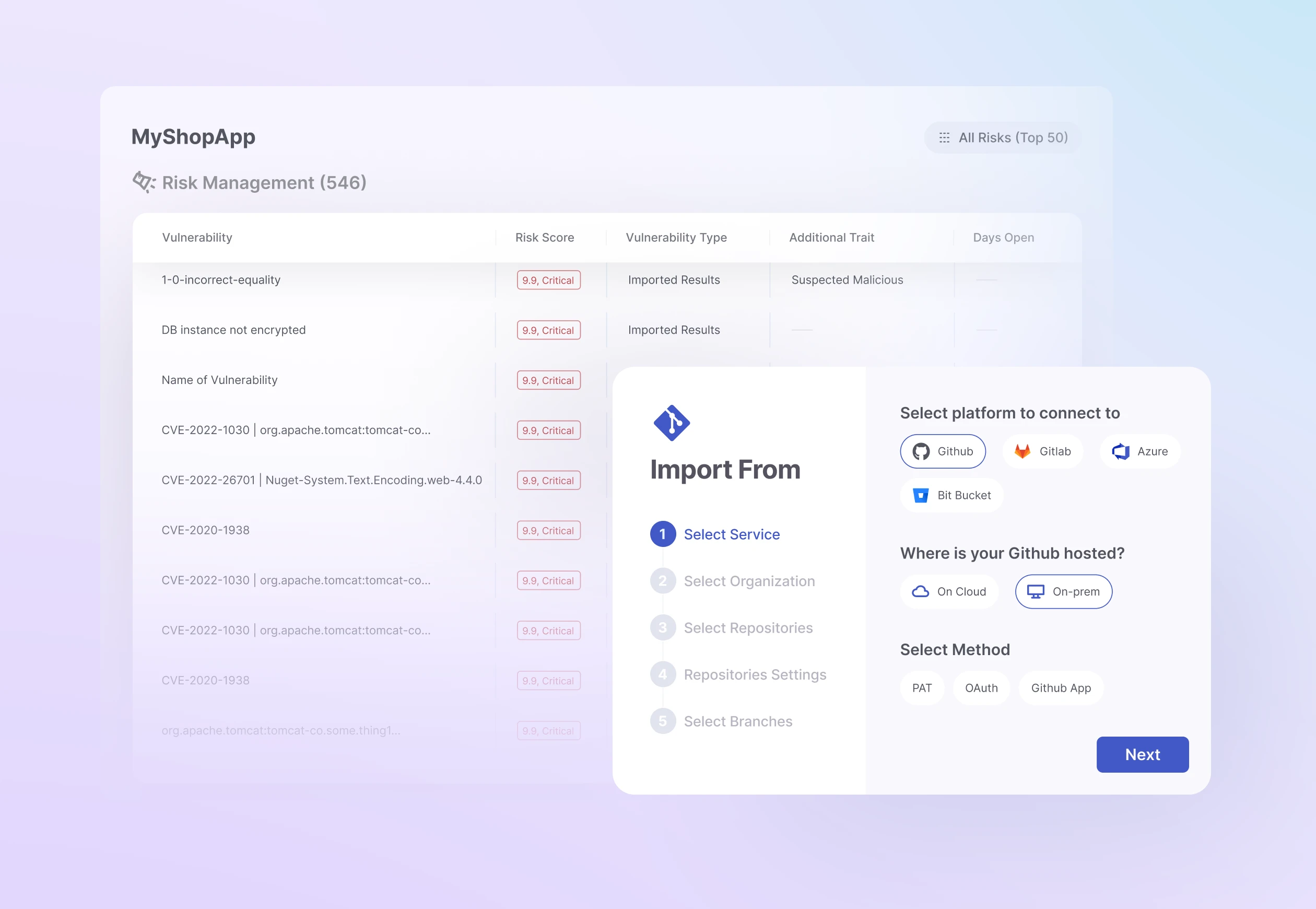
Task: Pick the Github App method
Action: (1061, 688)
